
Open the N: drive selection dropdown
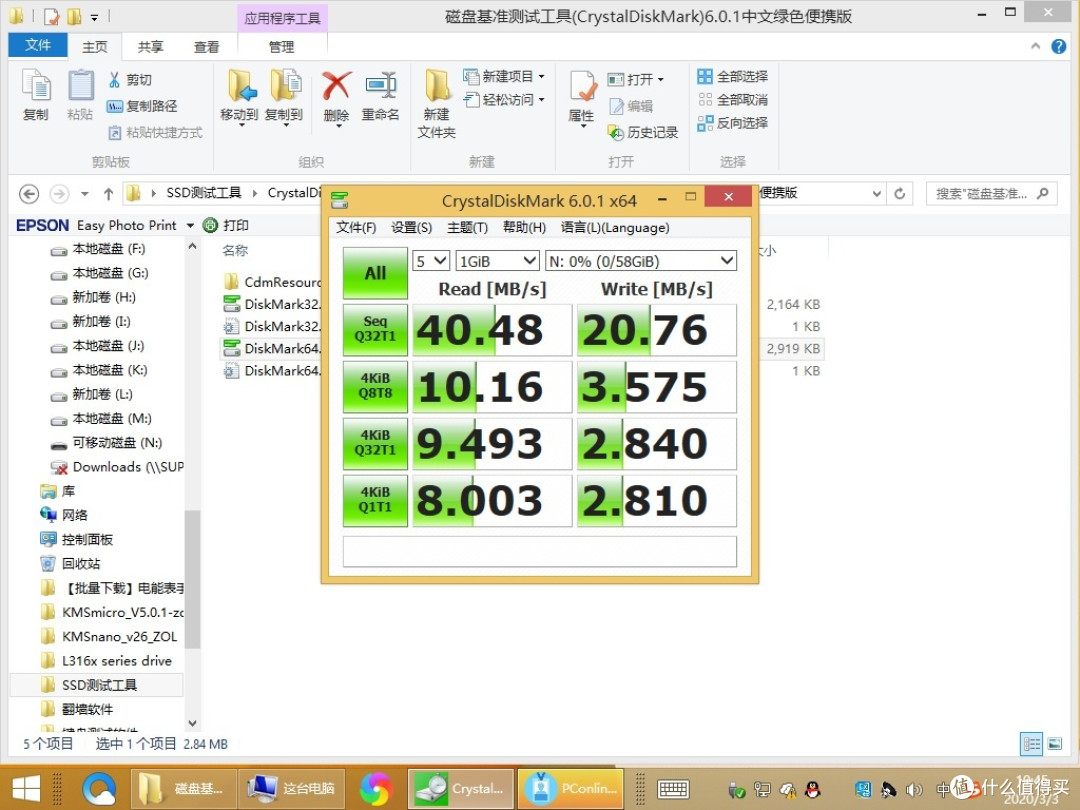pyautogui.click(x=641, y=261)
